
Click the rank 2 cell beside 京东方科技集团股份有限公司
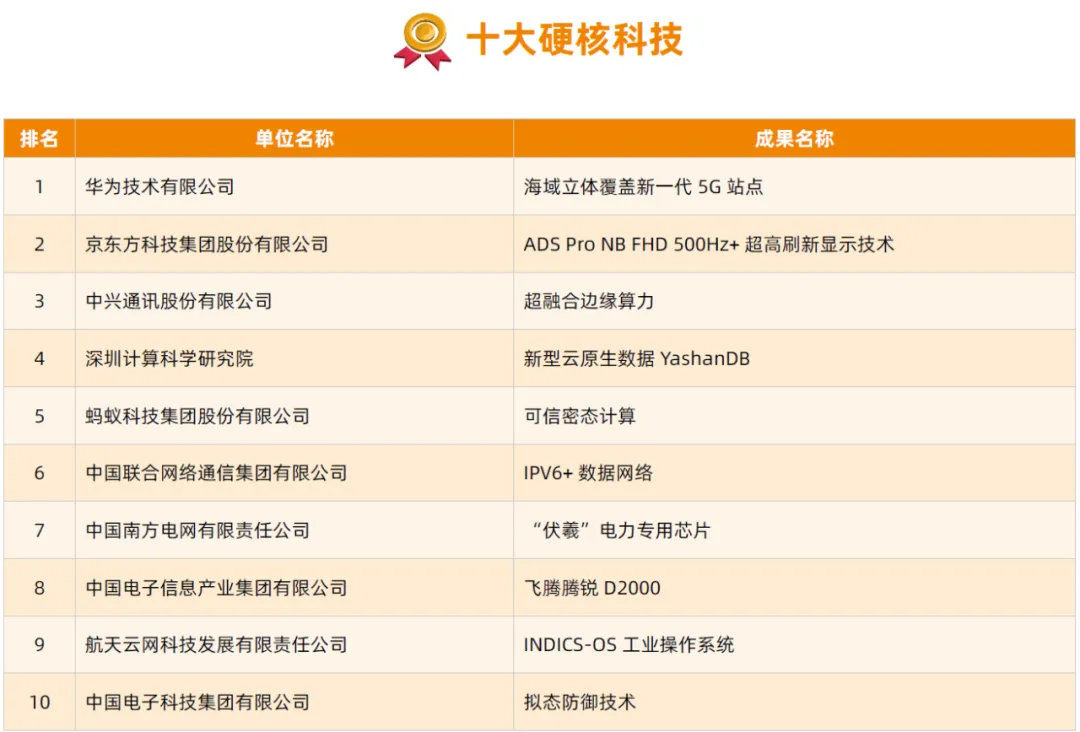click(x=39, y=244)
